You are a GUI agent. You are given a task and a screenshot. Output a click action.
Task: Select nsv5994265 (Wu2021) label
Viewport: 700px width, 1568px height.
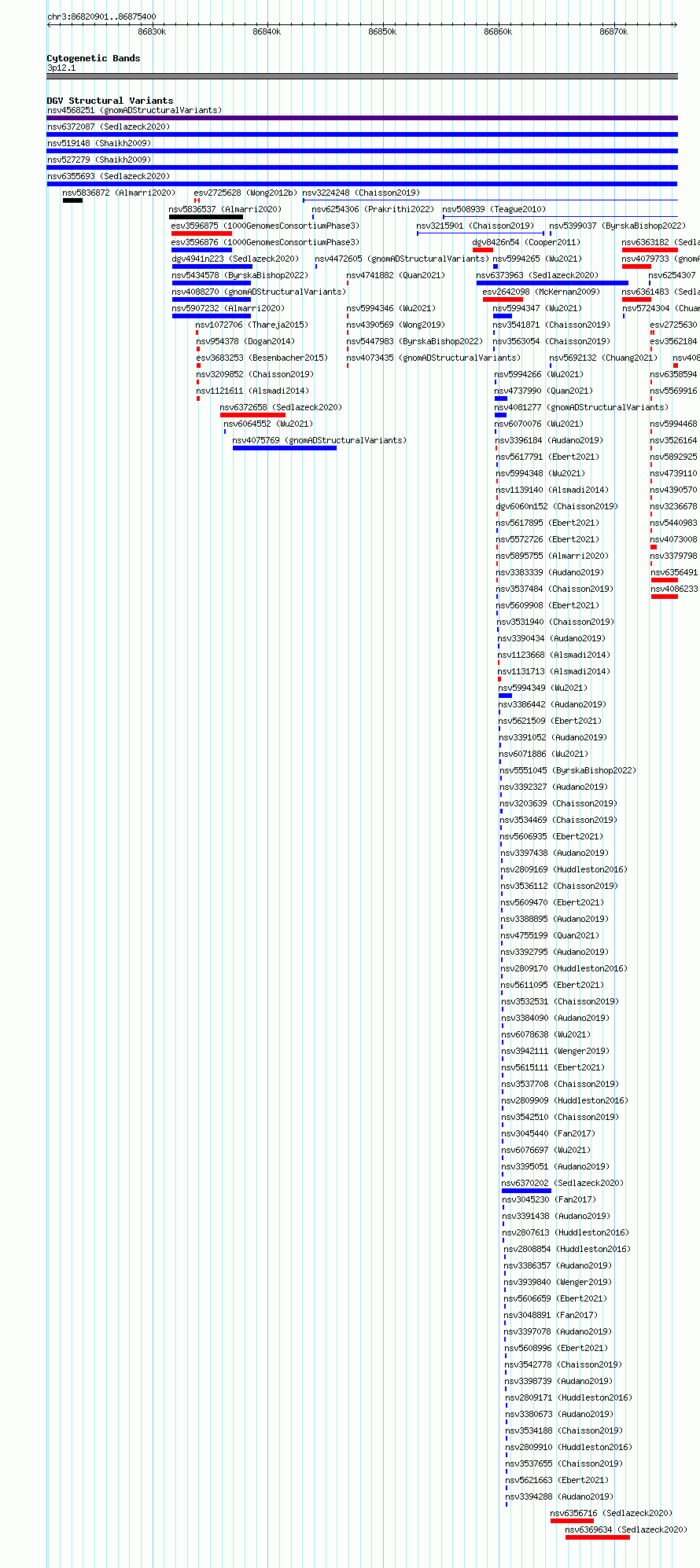[x=538, y=259]
